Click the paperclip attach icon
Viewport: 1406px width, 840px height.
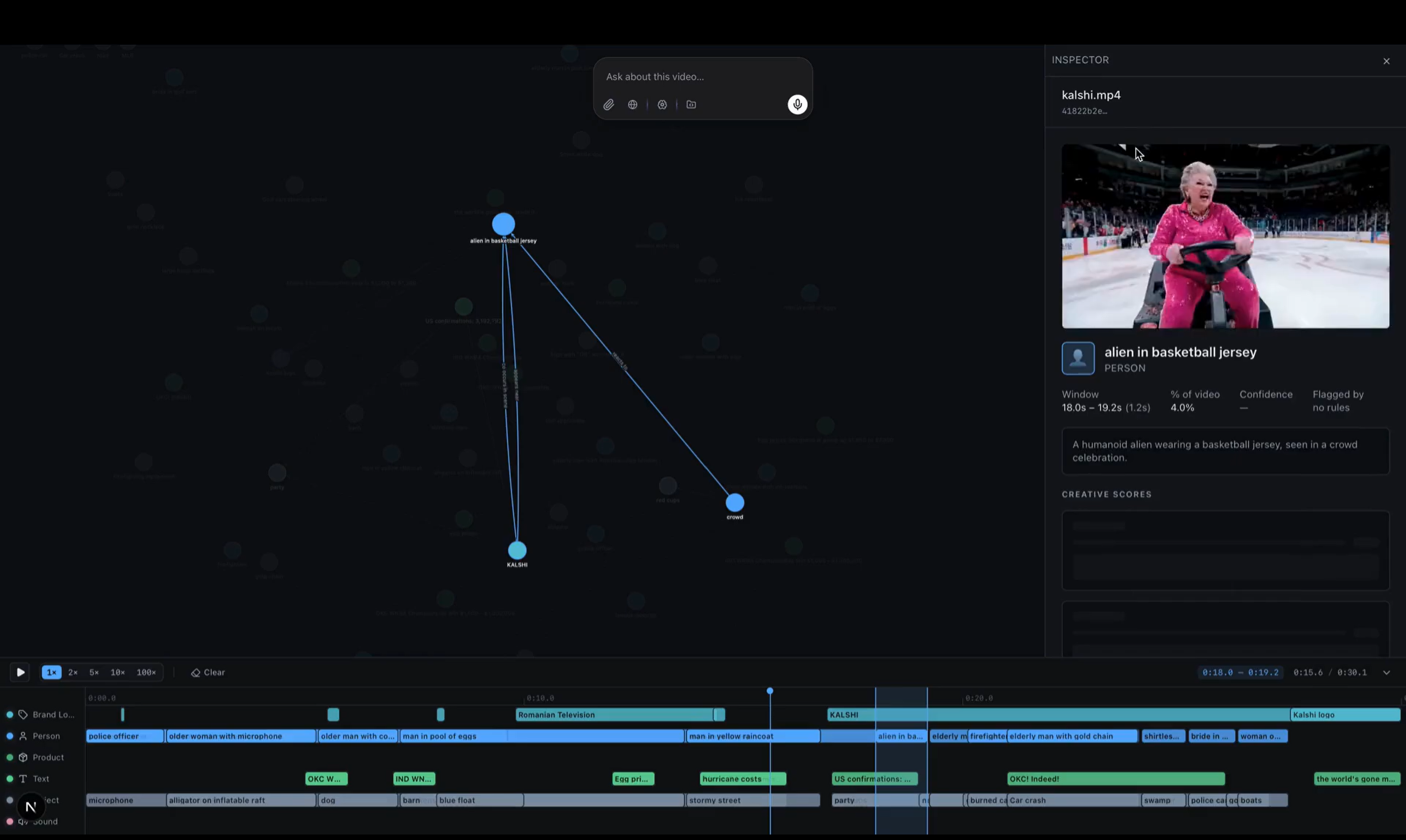tap(609, 105)
